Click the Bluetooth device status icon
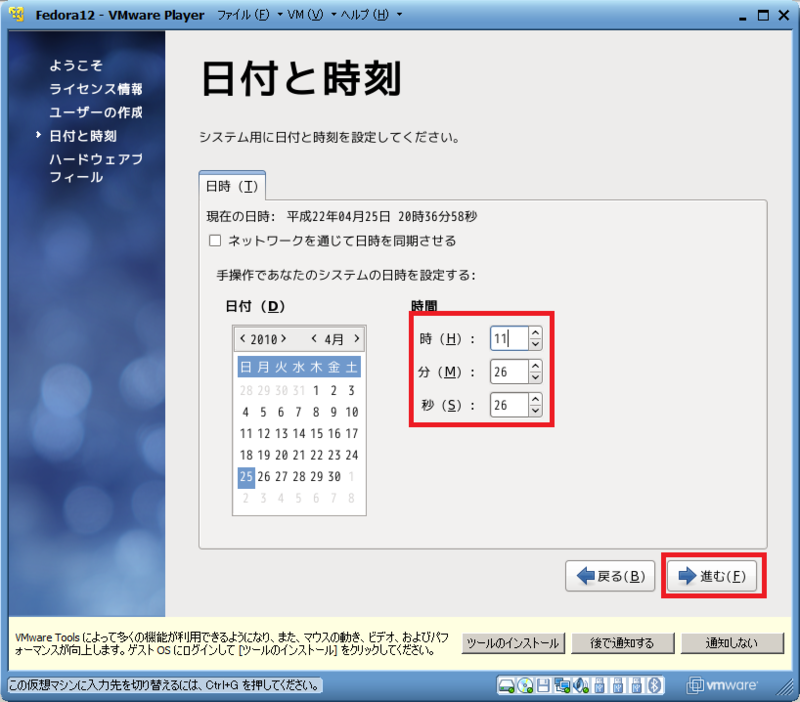Viewport: 800px width, 702px height. 654,686
